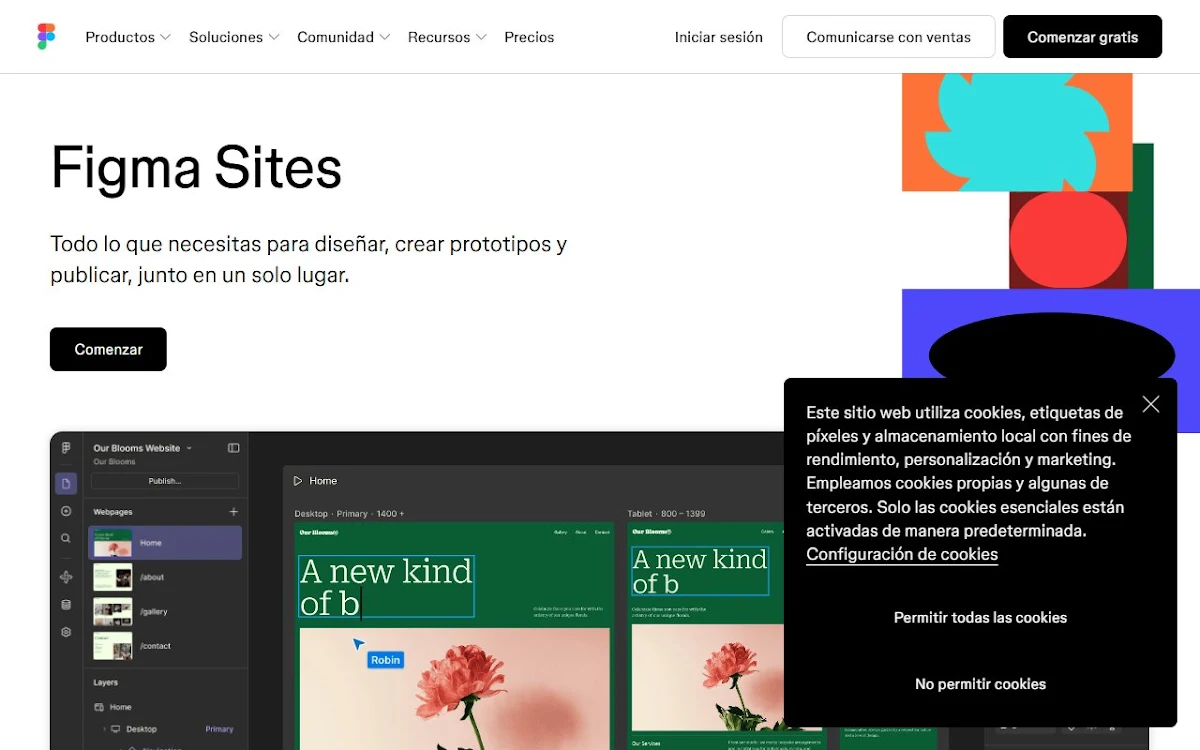The height and width of the screenshot is (750, 1200).
Task: Click Iniciar sesión
Action: [x=719, y=37]
